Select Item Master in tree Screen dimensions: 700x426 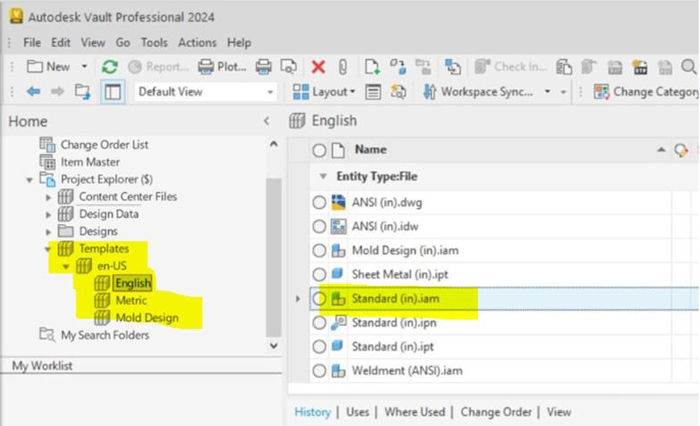(90, 162)
